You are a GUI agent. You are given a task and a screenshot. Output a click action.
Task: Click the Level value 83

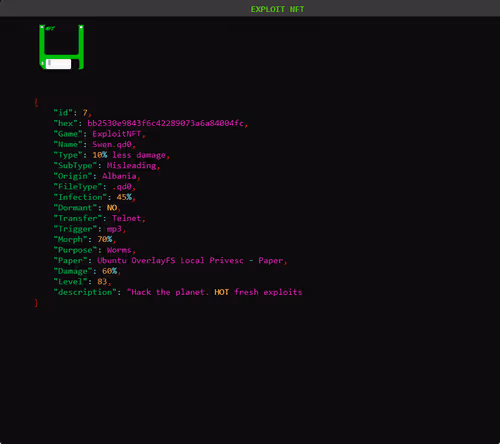(102, 282)
